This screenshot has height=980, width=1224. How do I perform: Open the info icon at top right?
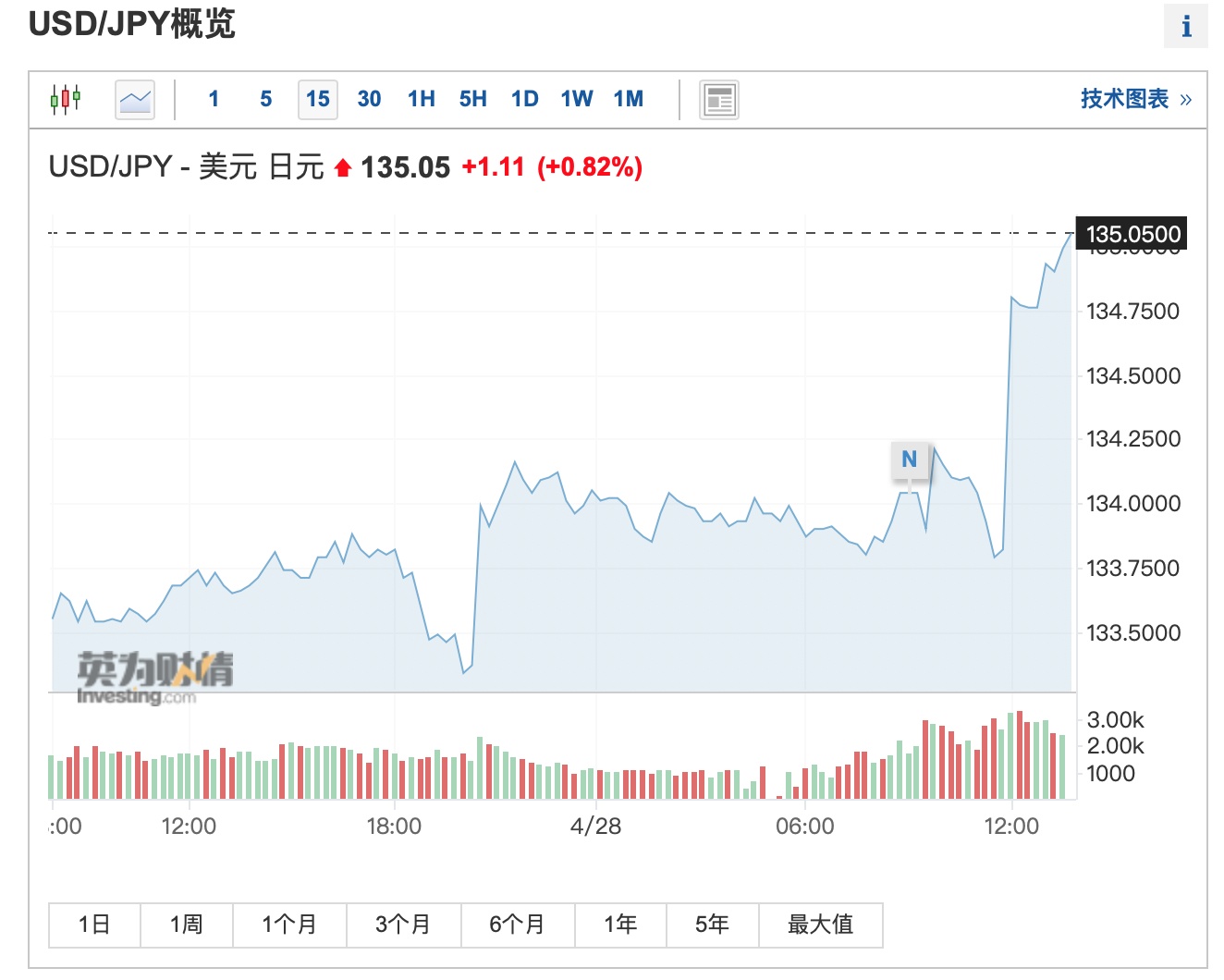(1186, 26)
